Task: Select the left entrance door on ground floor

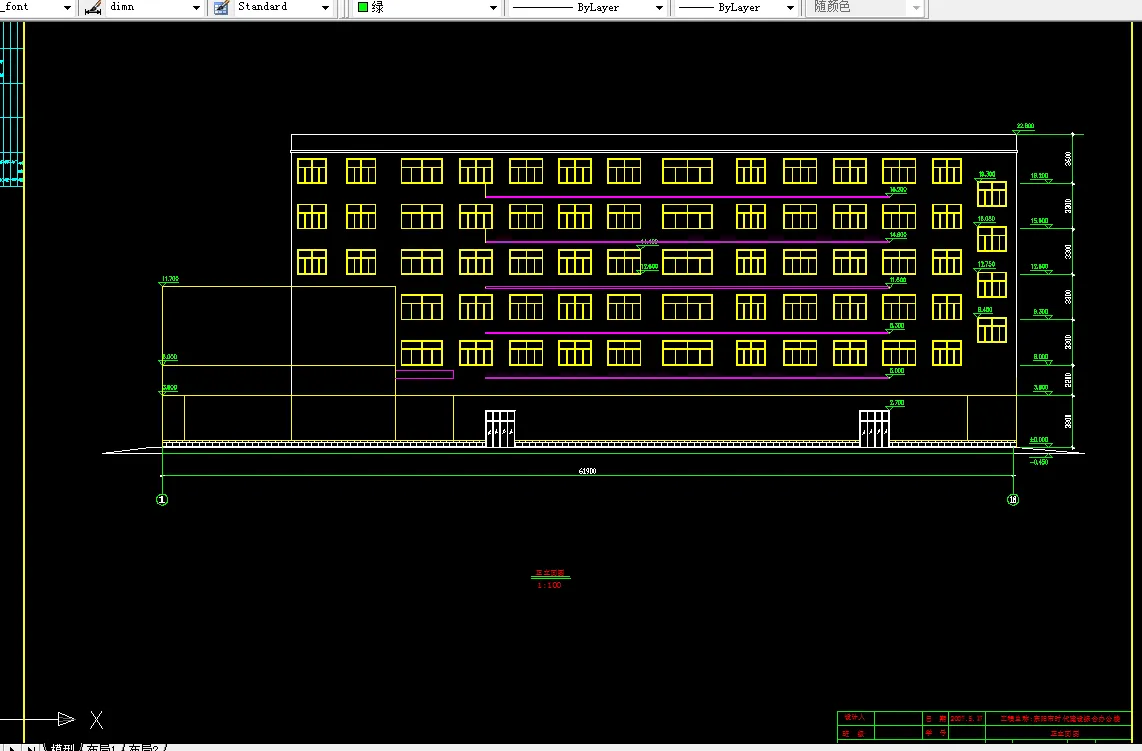Action: tap(500, 428)
